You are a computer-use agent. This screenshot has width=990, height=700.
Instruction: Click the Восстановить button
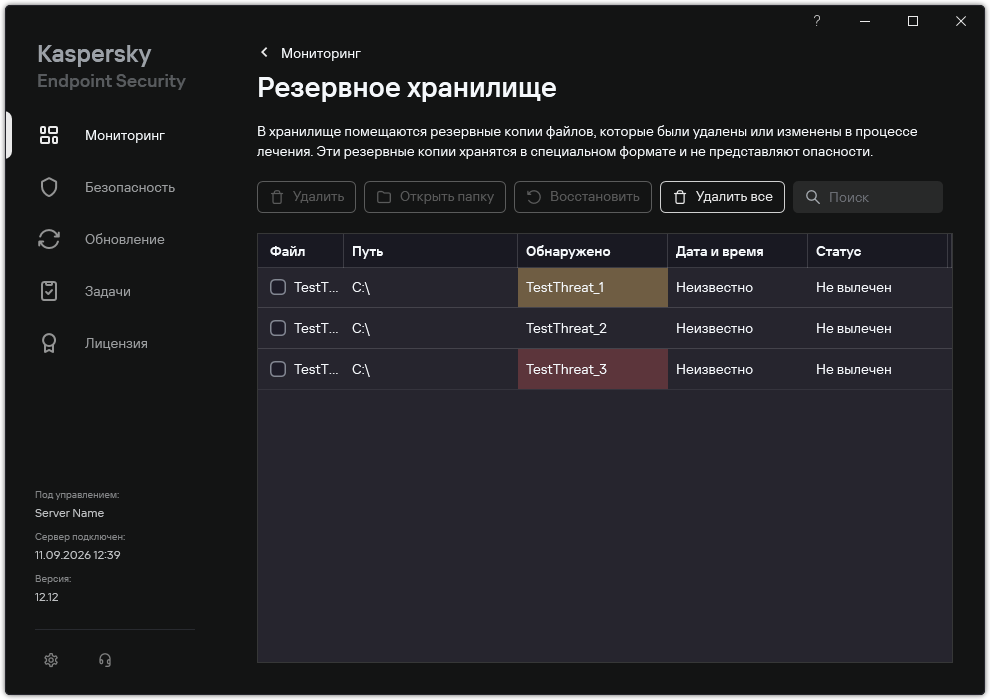pos(583,197)
